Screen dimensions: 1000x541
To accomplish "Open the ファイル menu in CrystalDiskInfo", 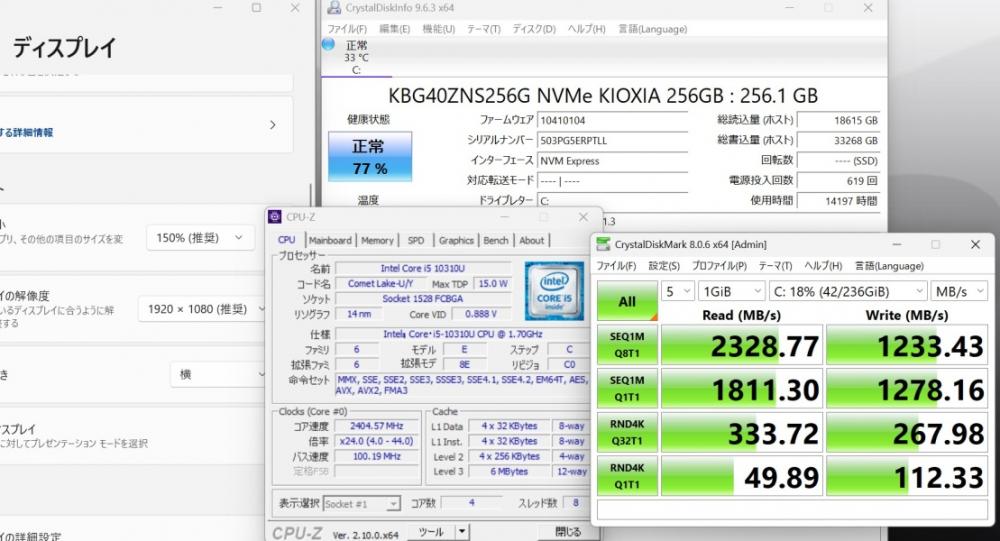I will coord(347,29).
